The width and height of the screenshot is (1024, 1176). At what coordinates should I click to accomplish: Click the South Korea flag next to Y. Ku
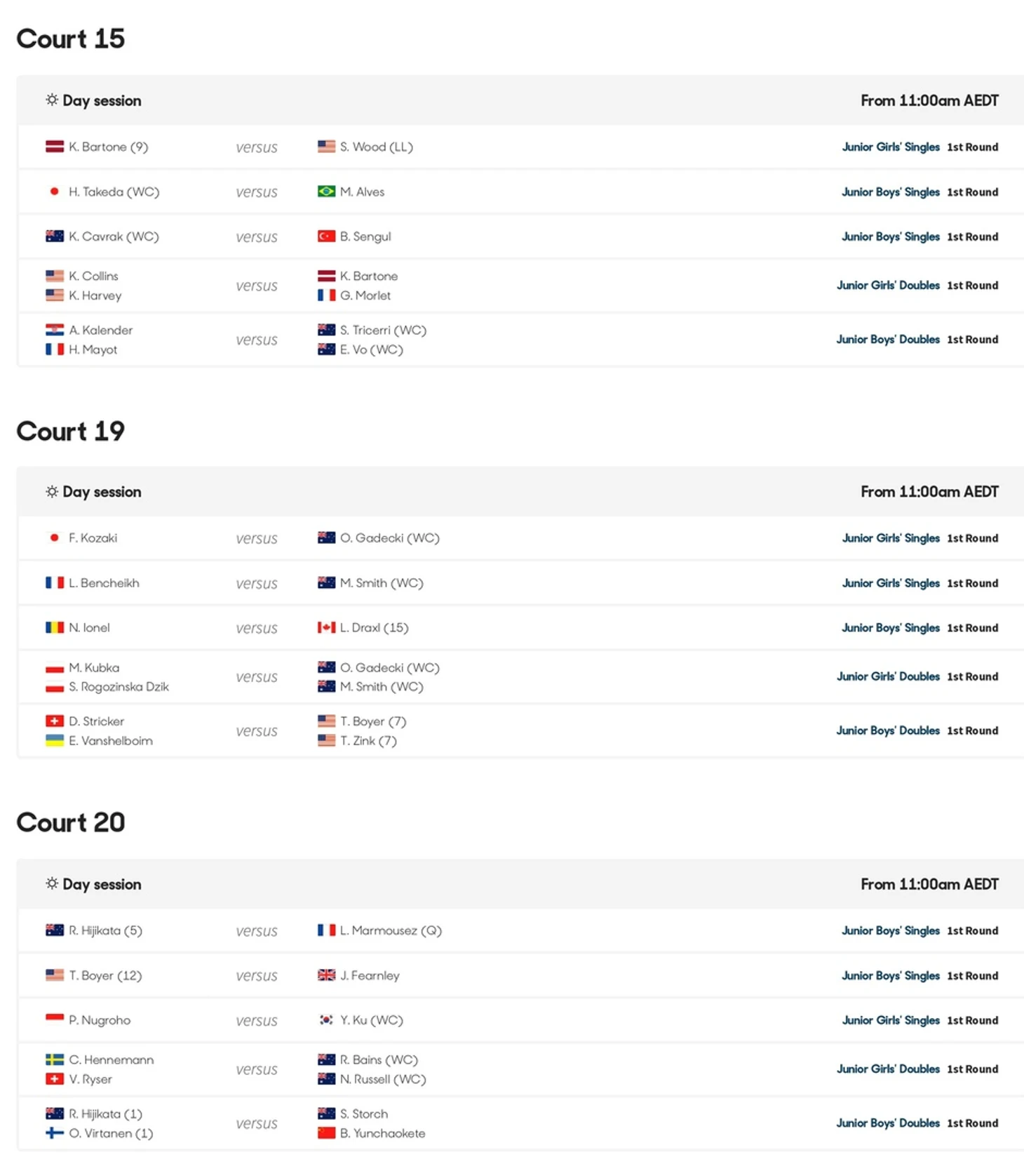[326, 1020]
